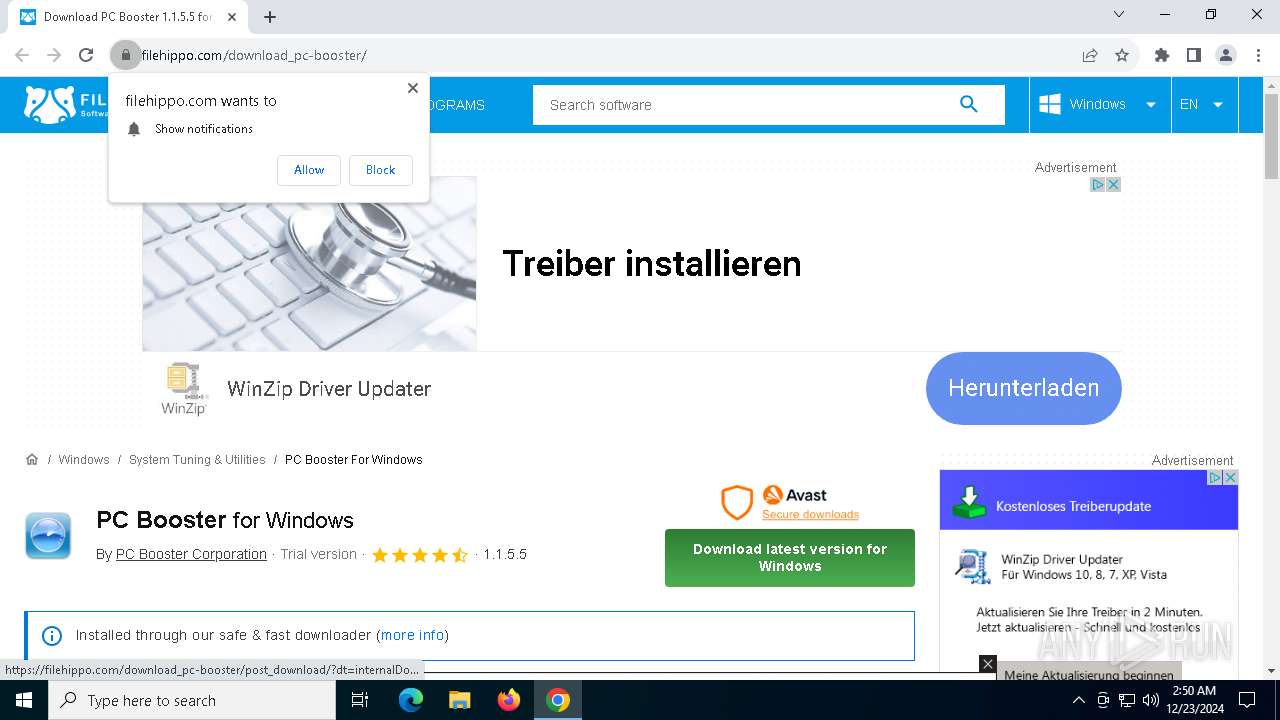
Task: Launch Microsoft Edge from taskbar
Action: point(411,700)
